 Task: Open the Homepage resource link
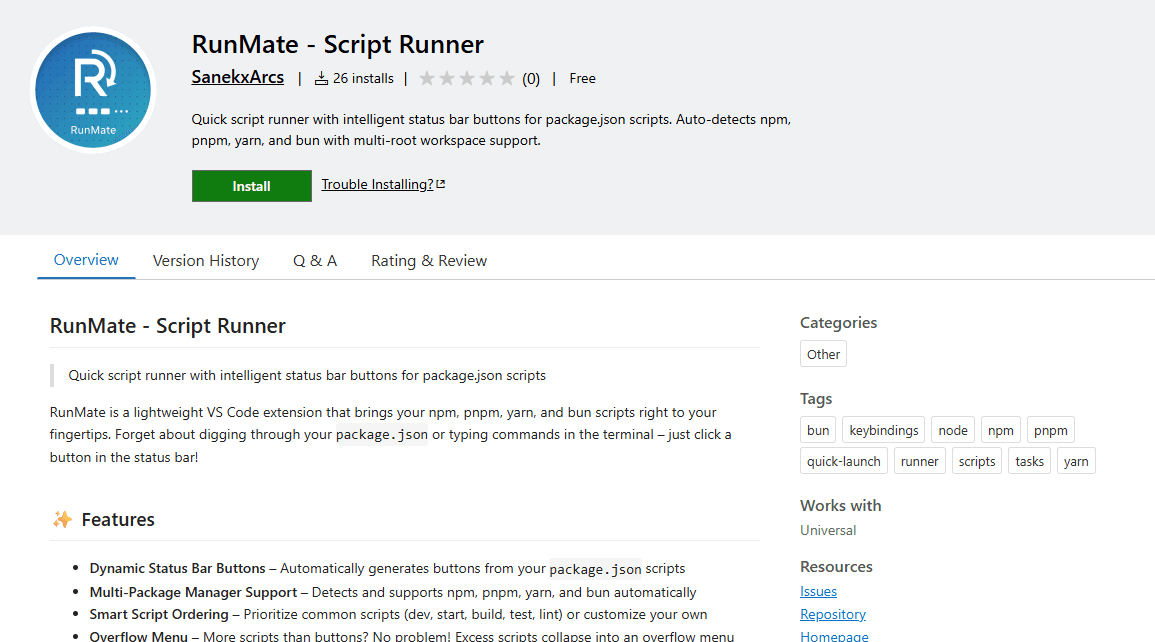click(x=835, y=635)
